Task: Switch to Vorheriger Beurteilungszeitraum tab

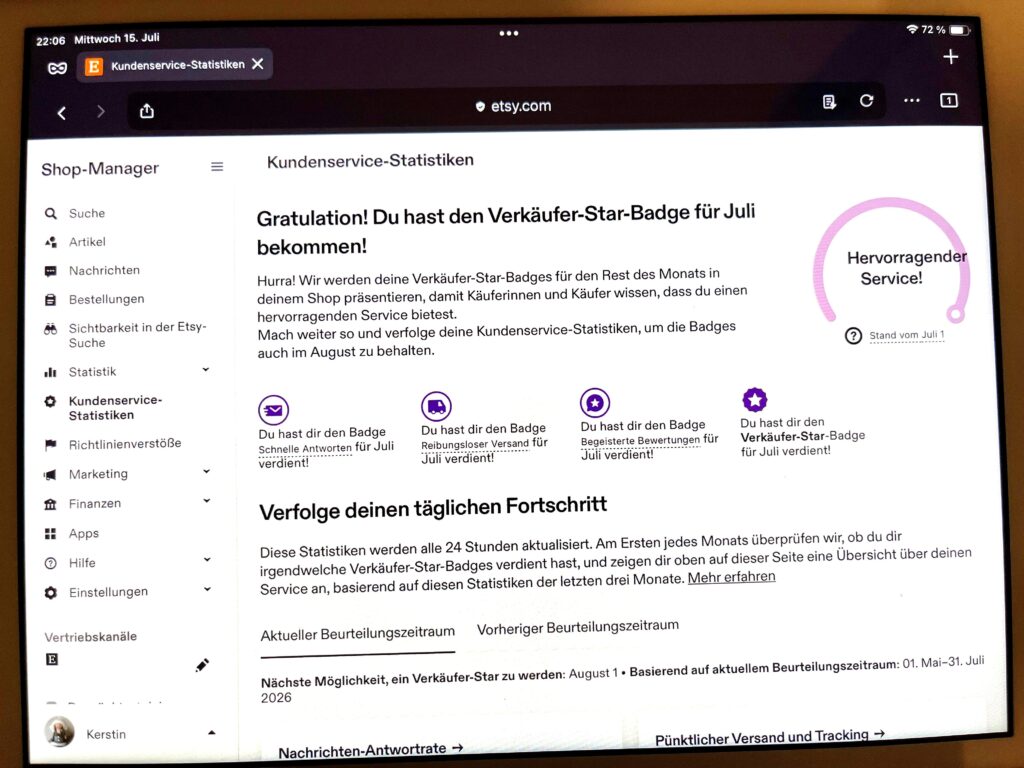Action: [x=578, y=627]
